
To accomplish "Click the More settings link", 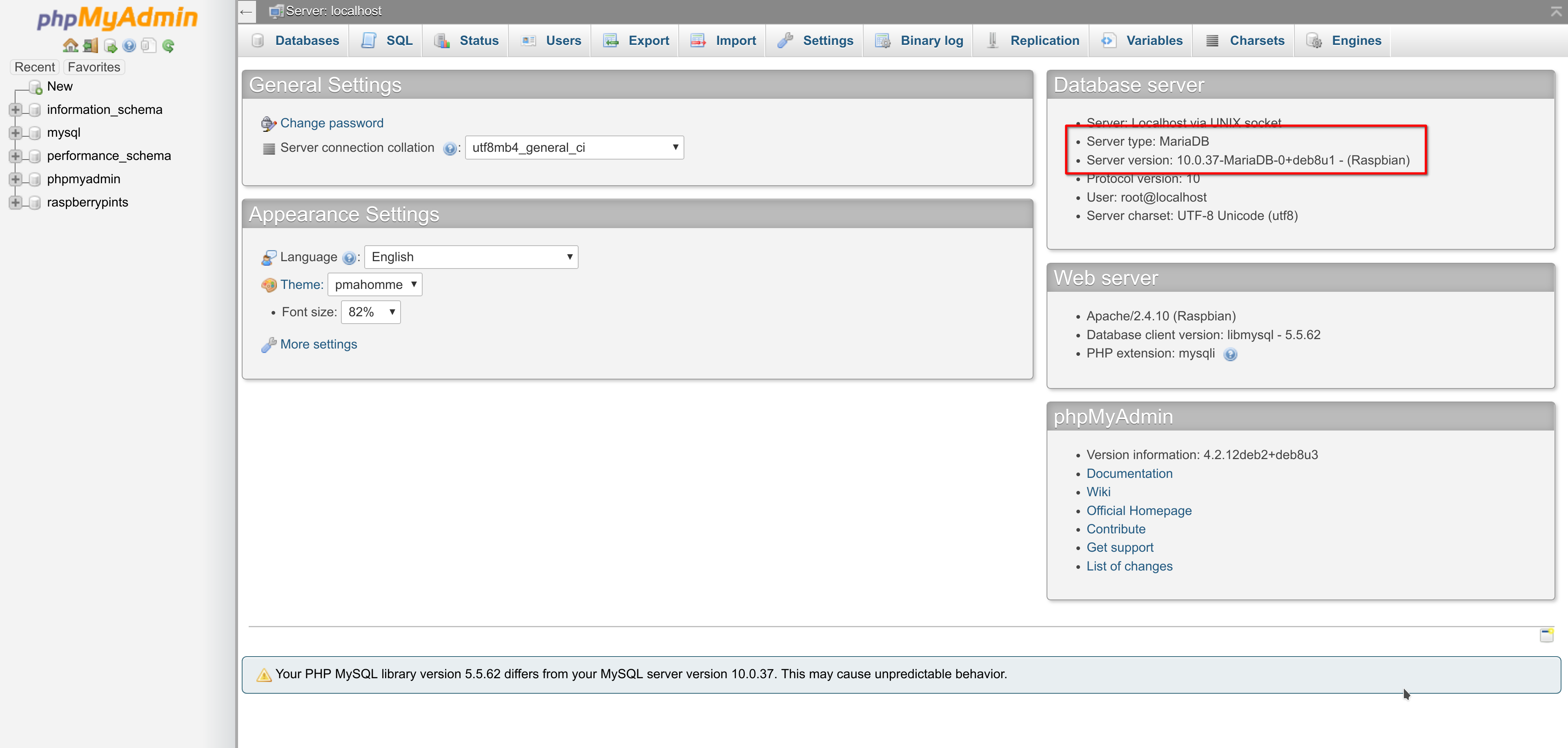I will click(x=318, y=344).
